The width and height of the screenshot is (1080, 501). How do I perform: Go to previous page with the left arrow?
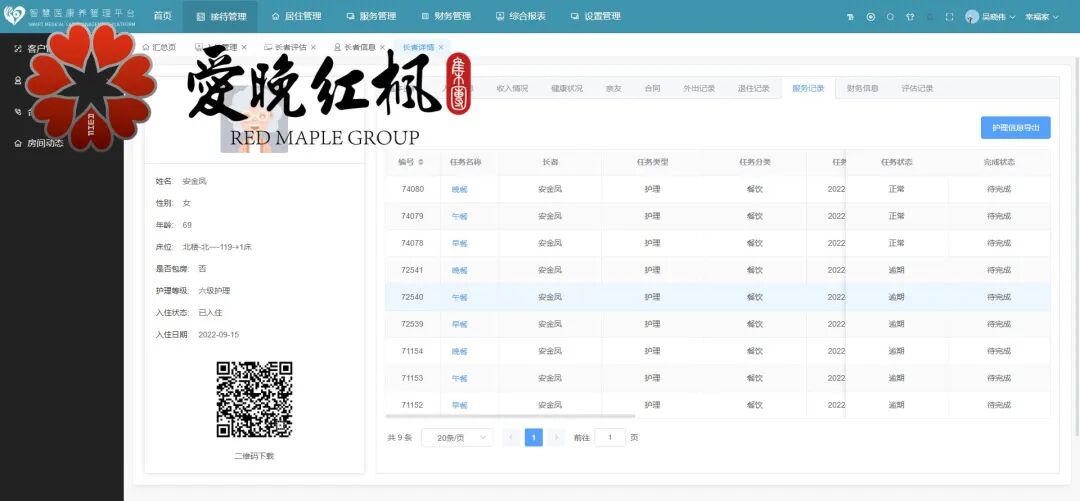click(x=511, y=438)
